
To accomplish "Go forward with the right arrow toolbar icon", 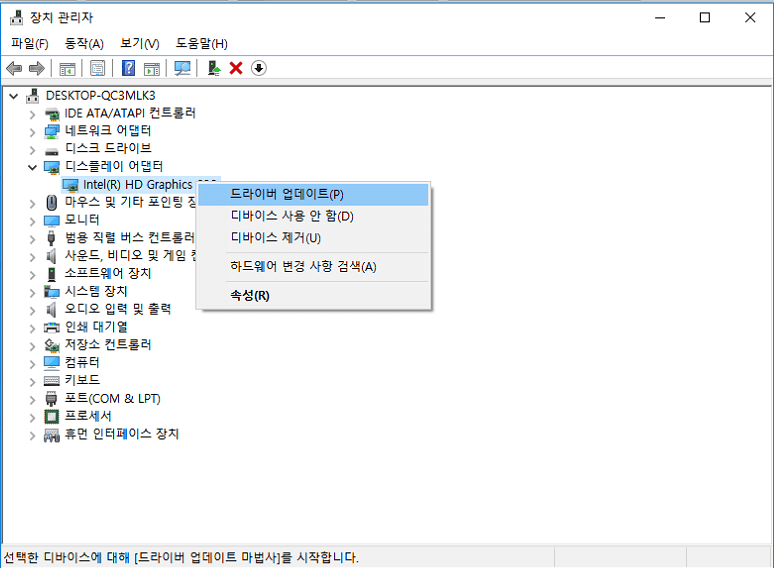I will point(37,68).
